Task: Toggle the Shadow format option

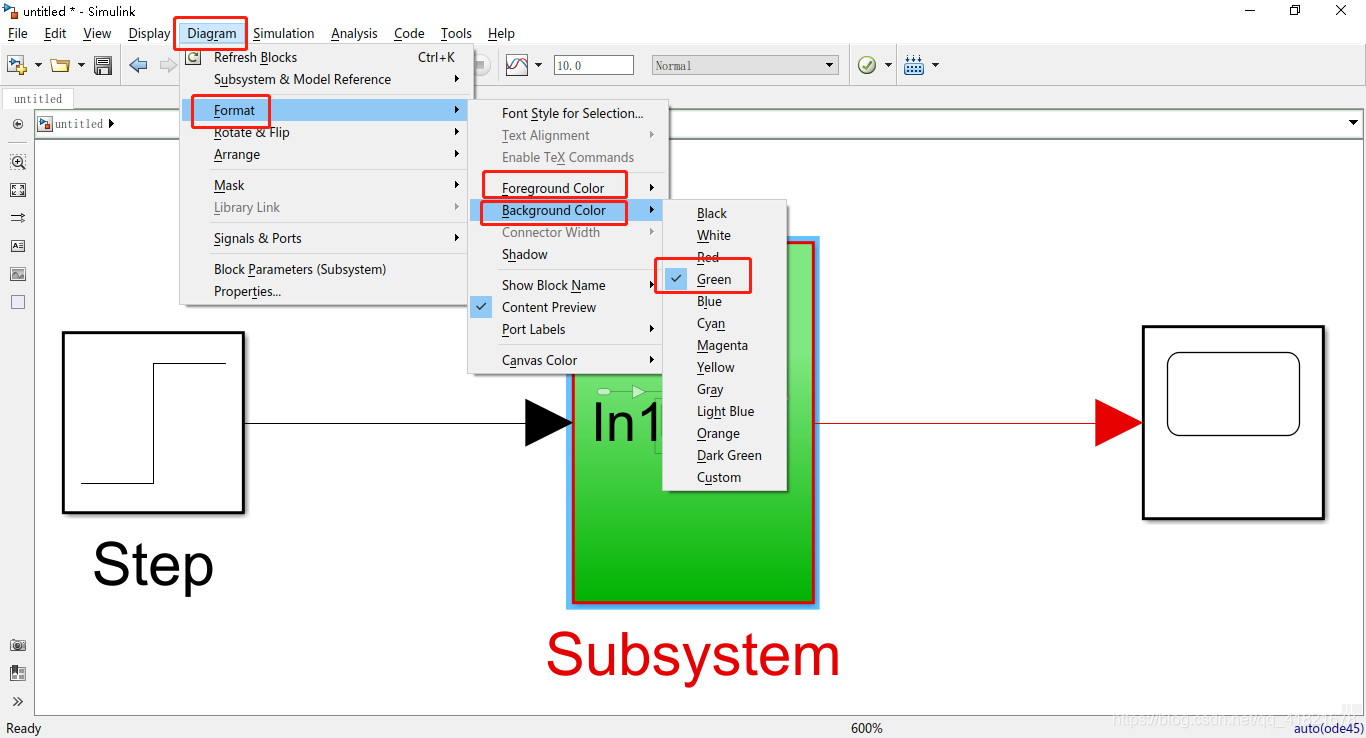Action: pyautogui.click(x=525, y=254)
